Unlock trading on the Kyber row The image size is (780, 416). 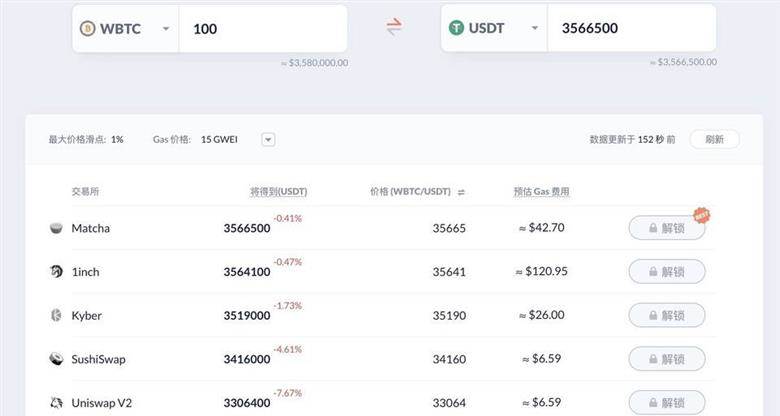(667, 315)
